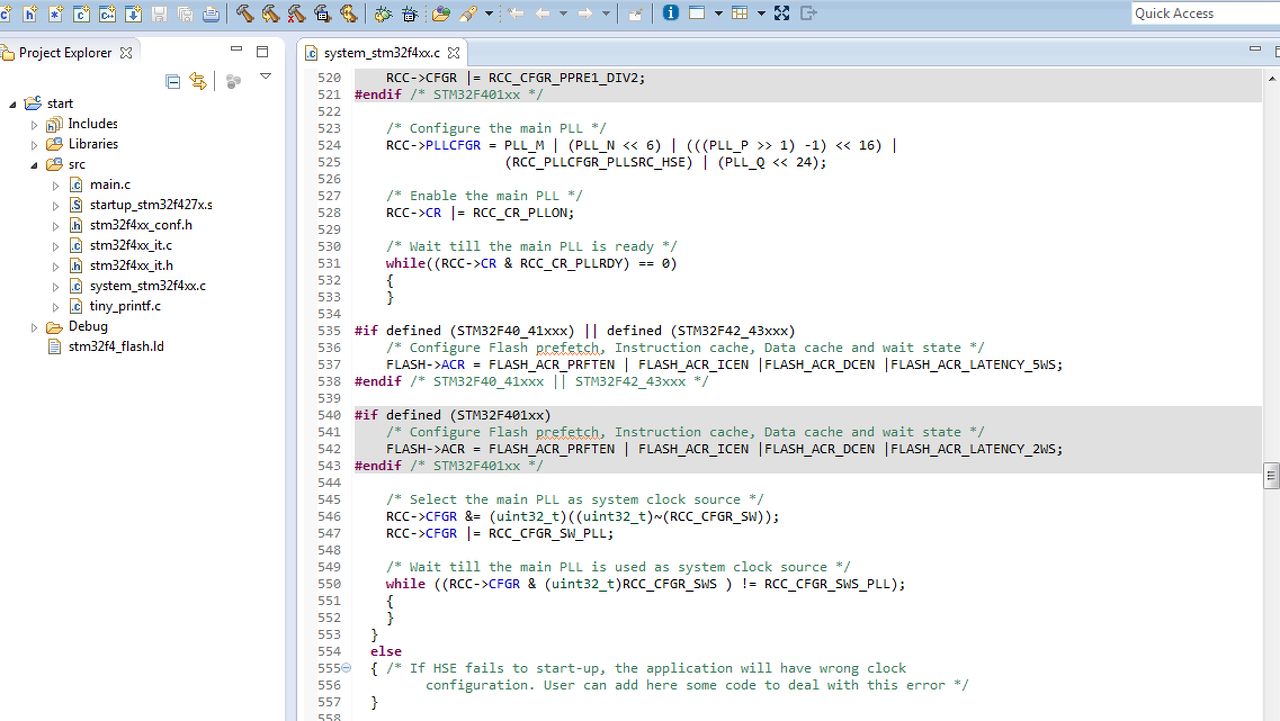Click the Build hammer icon in toolbar
The height and width of the screenshot is (721, 1280).
[x=245, y=13]
